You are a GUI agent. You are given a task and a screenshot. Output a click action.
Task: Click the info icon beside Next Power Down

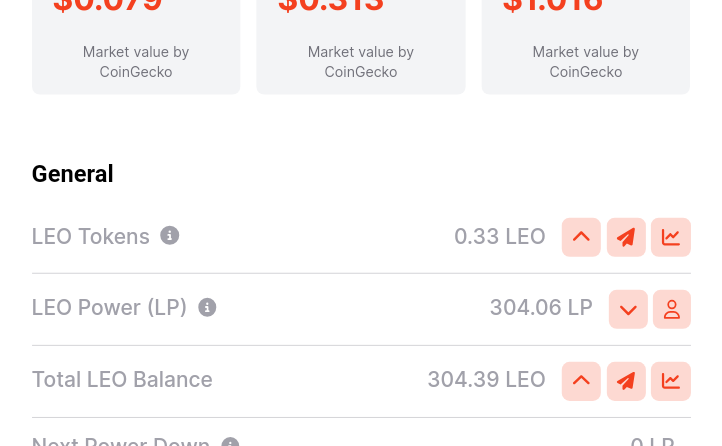click(x=230, y=442)
